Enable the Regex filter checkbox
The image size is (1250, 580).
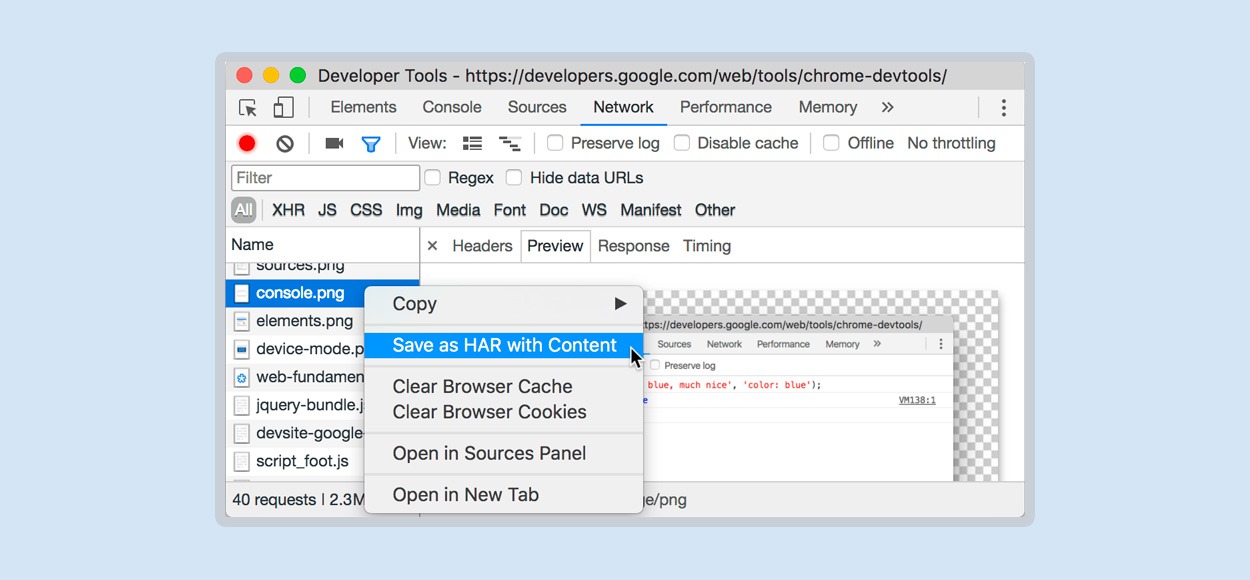[433, 178]
